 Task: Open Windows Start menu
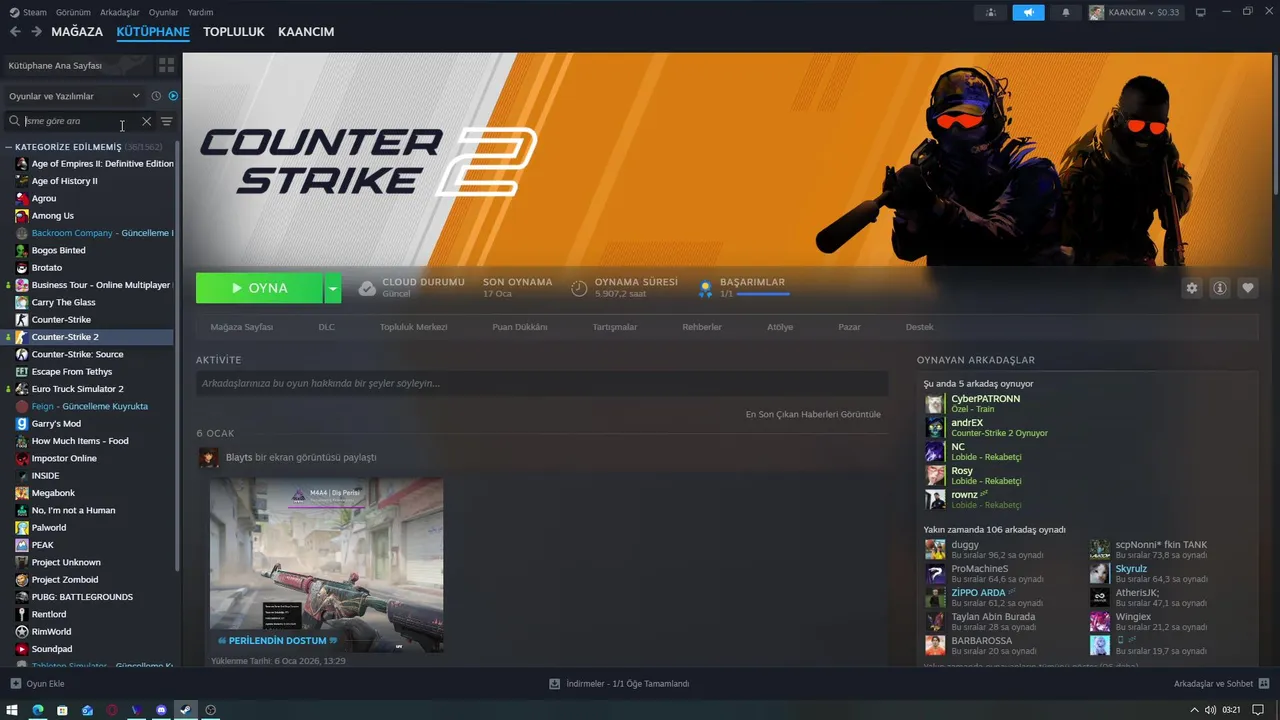13,710
